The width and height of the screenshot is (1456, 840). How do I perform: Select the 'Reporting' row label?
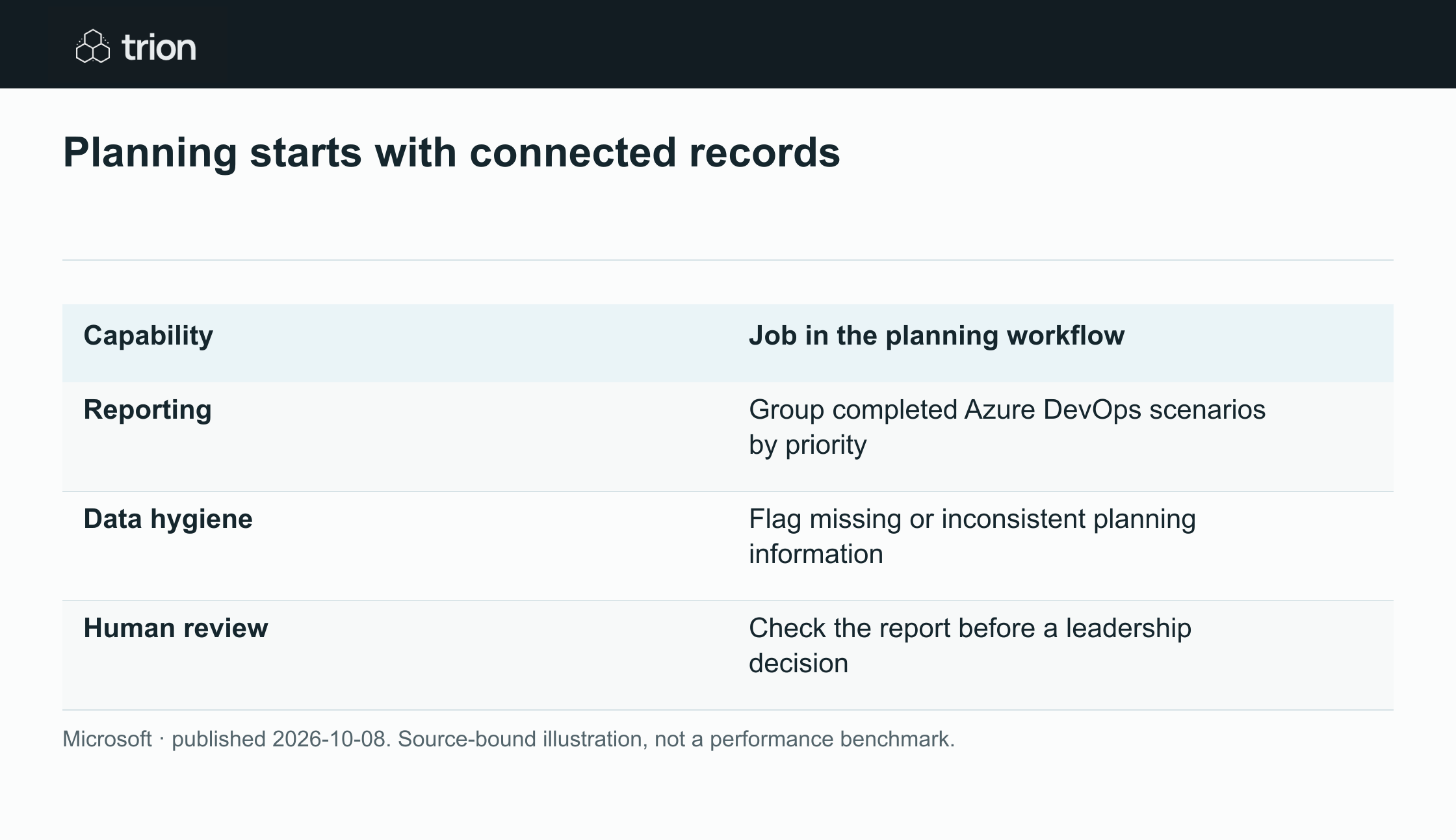[x=148, y=410]
